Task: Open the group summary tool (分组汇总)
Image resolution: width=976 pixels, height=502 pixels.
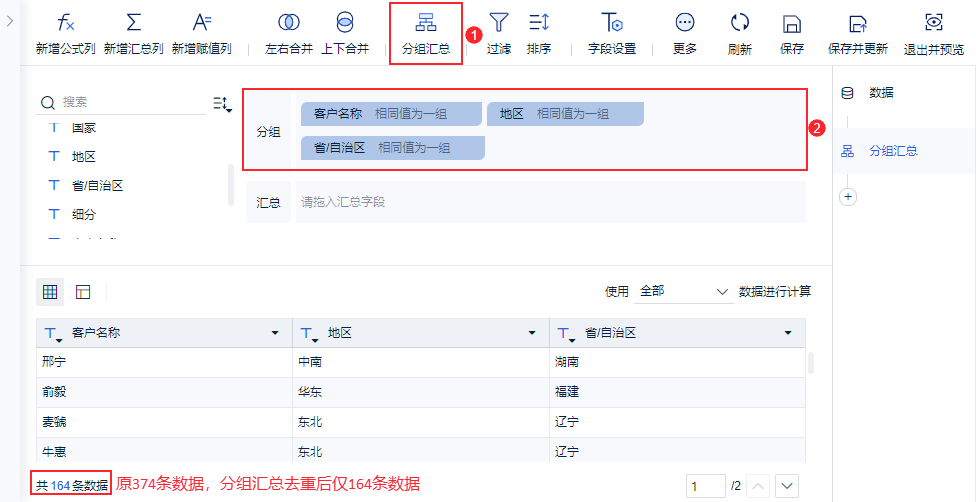Action: pyautogui.click(x=426, y=34)
